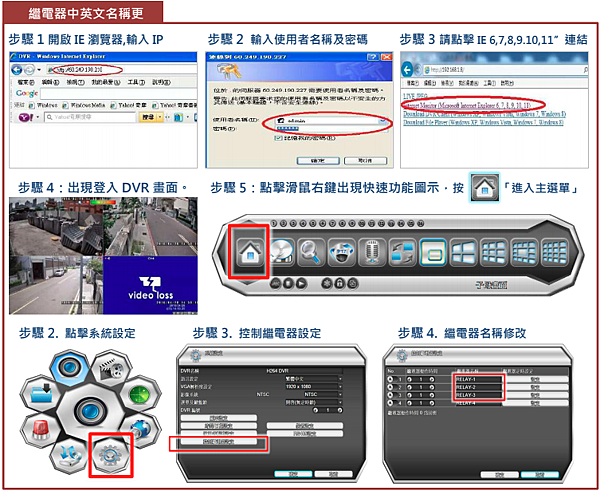Expand the 繁體中文 language dropdown
Image resolution: width=600 pixels, height=491 pixels.
point(340,378)
